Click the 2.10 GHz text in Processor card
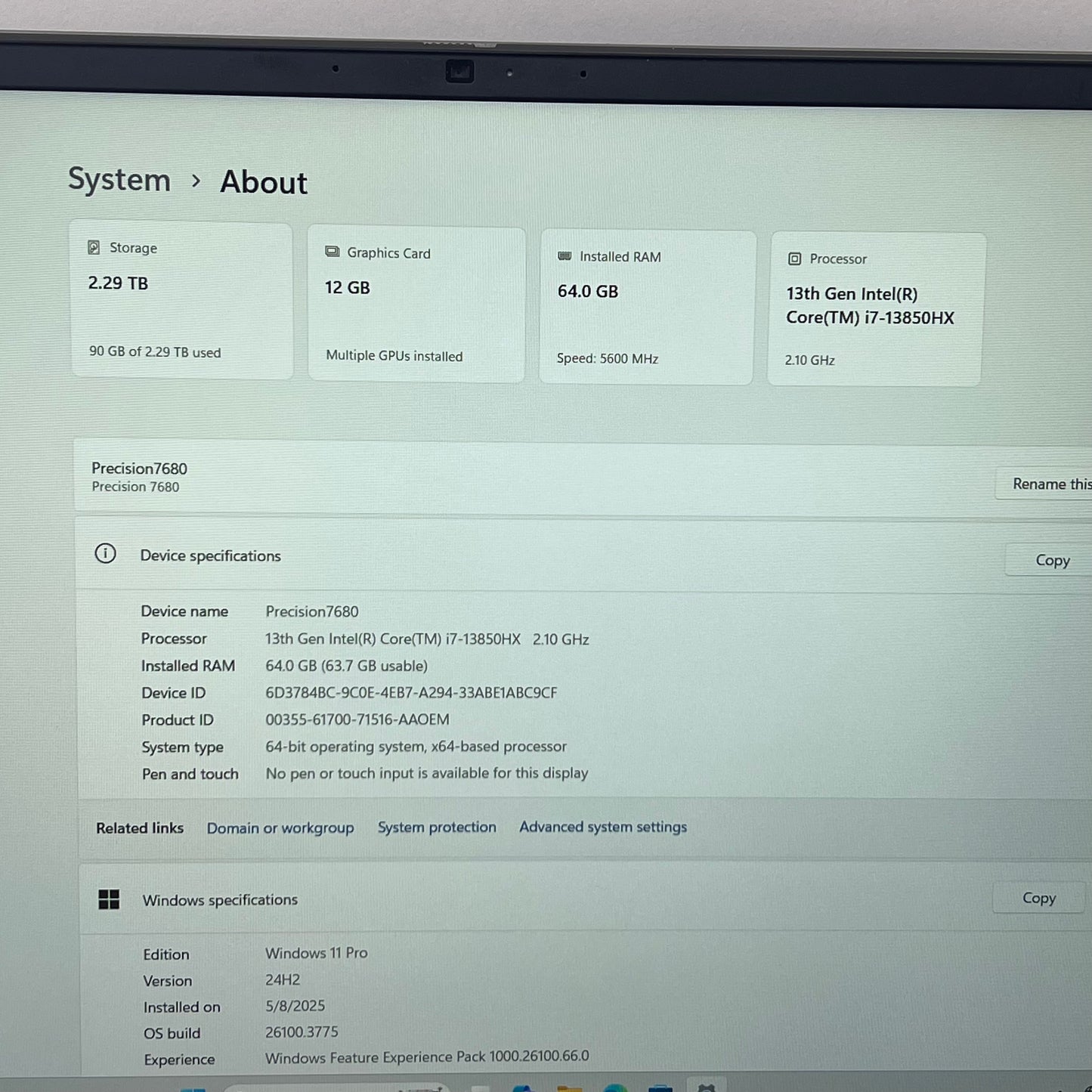 [809, 360]
